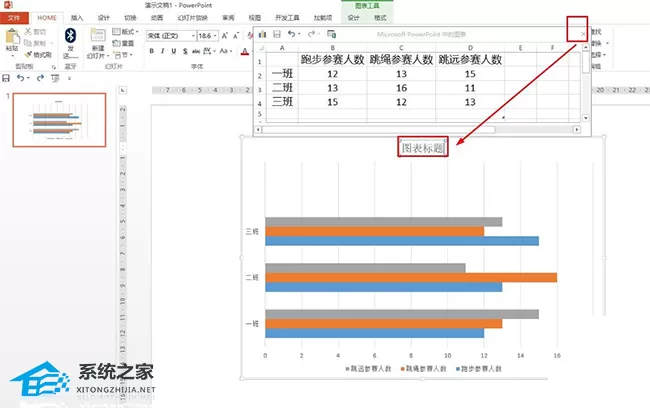Open Chart Tools Format tab

[x=380, y=18]
